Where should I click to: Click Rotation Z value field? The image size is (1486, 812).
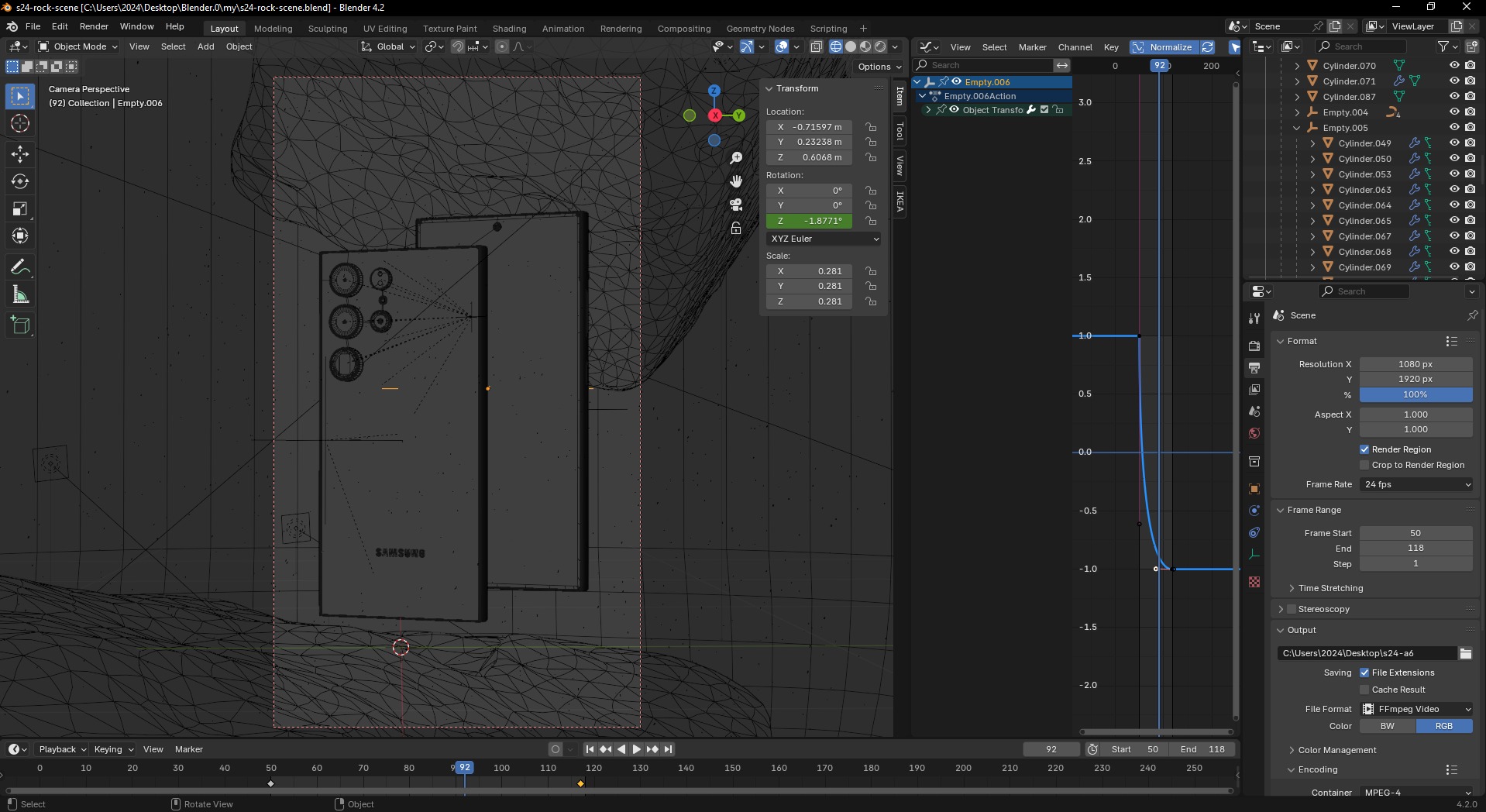coord(809,221)
